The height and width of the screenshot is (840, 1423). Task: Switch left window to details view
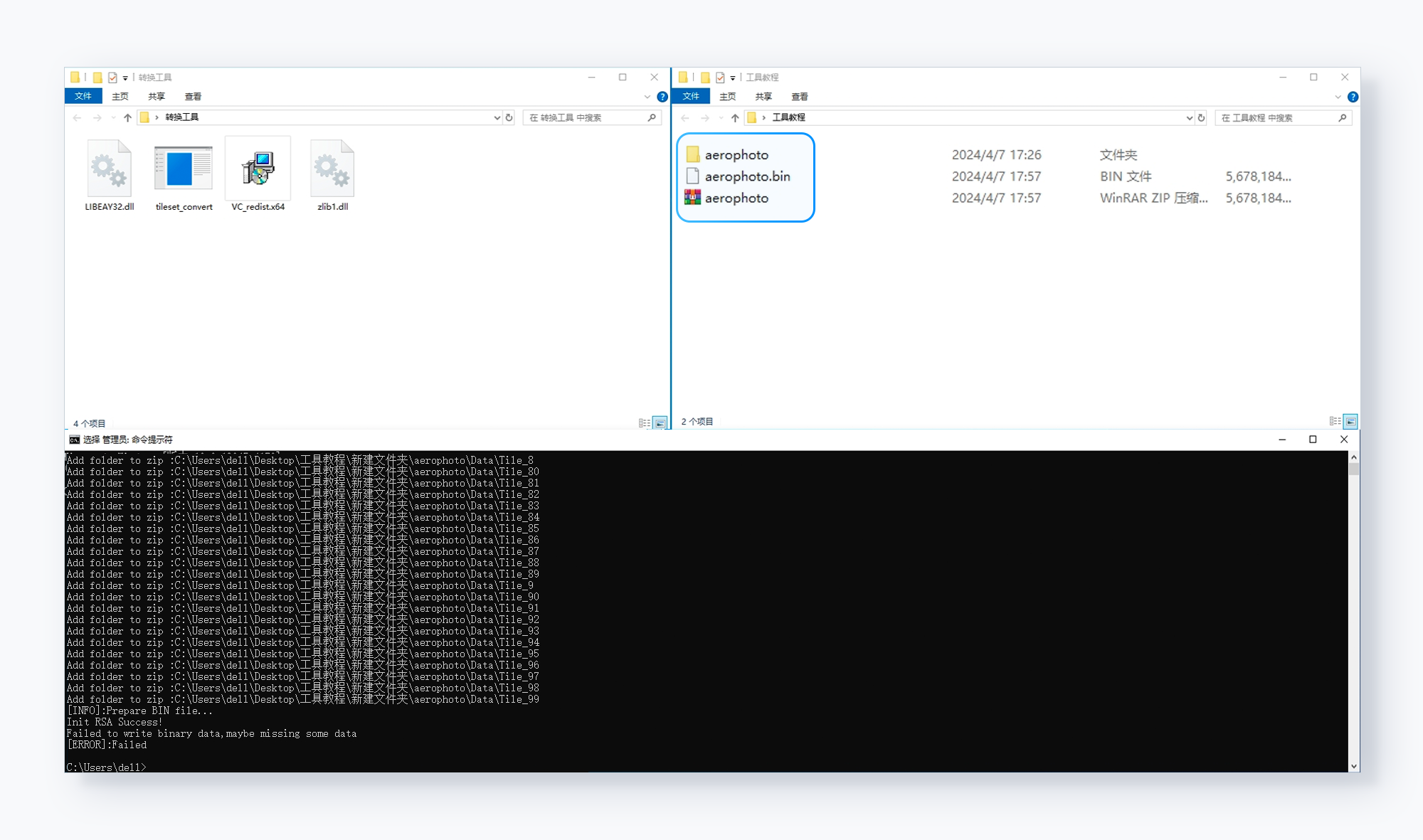click(645, 423)
